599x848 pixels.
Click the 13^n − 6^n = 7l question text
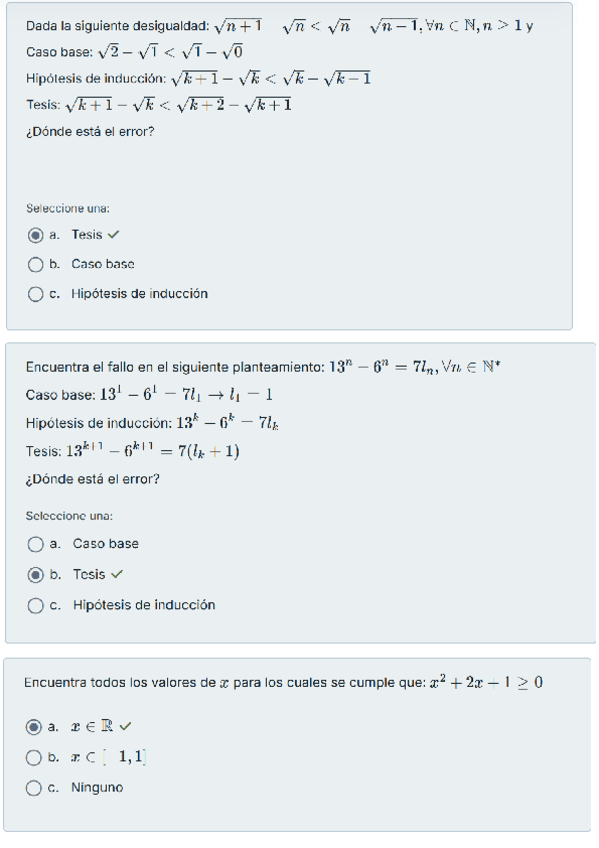[260, 365]
